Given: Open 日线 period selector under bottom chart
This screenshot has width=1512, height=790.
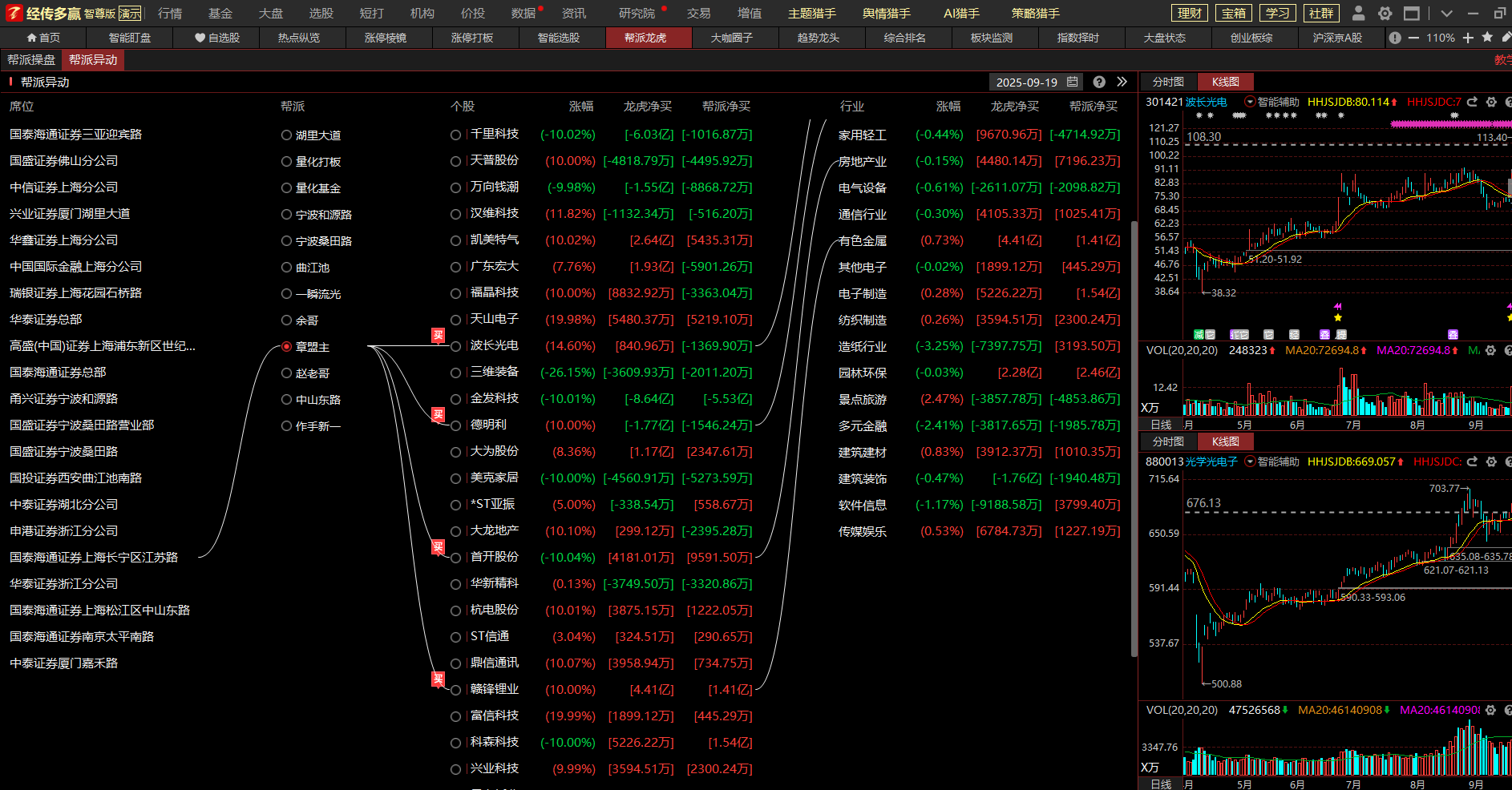Looking at the screenshot, I should pyautogui.click(x=1161, y=784).
